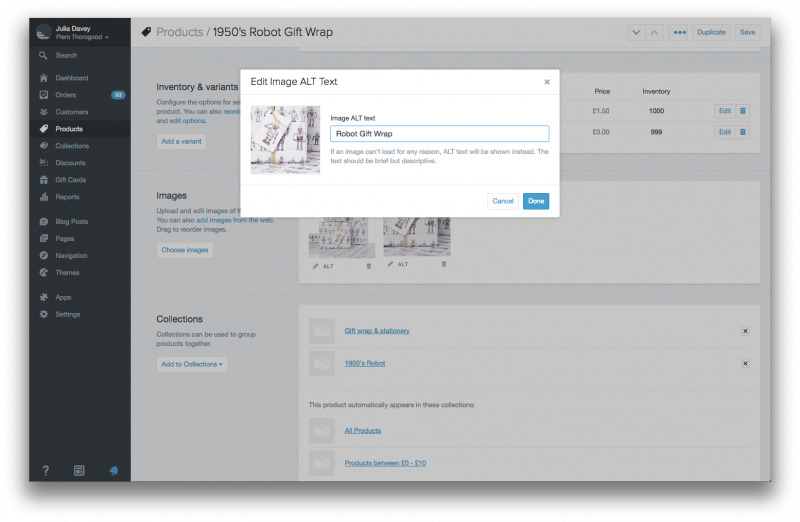
Task: Edit ALT text of second product image
Action: coord(398,264)
